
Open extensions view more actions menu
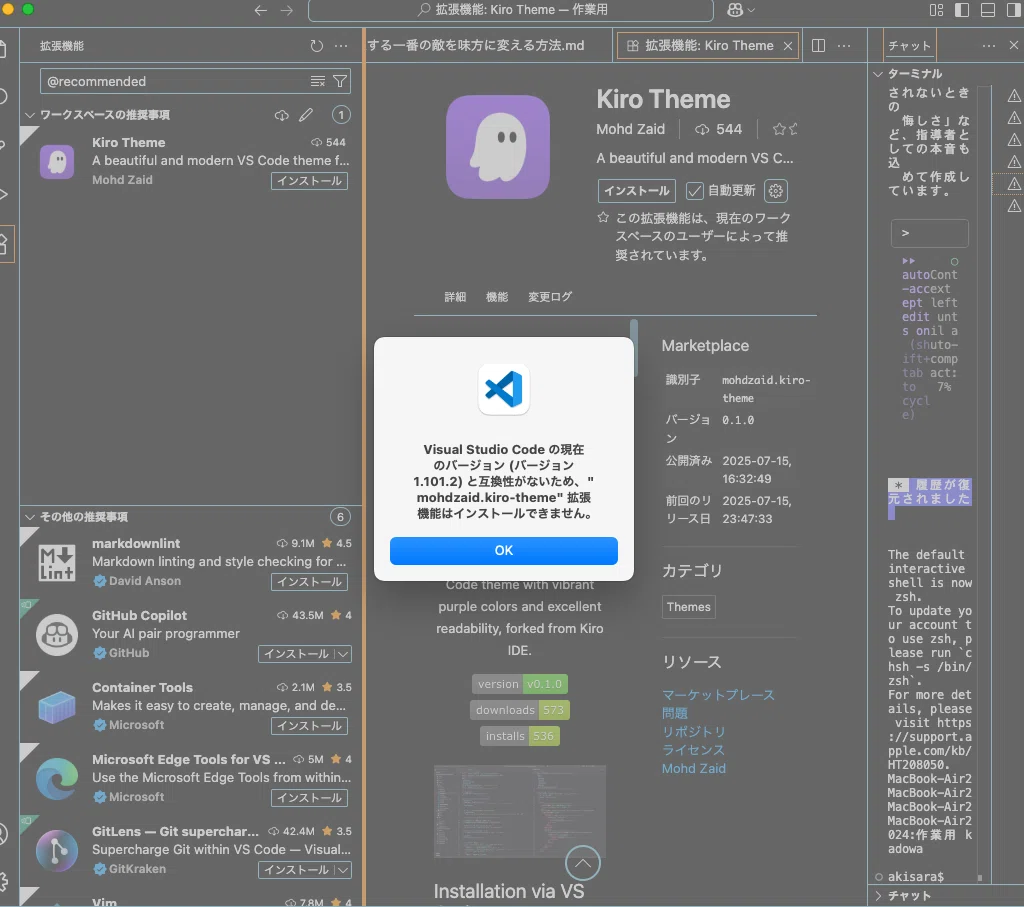coord(341,46)
